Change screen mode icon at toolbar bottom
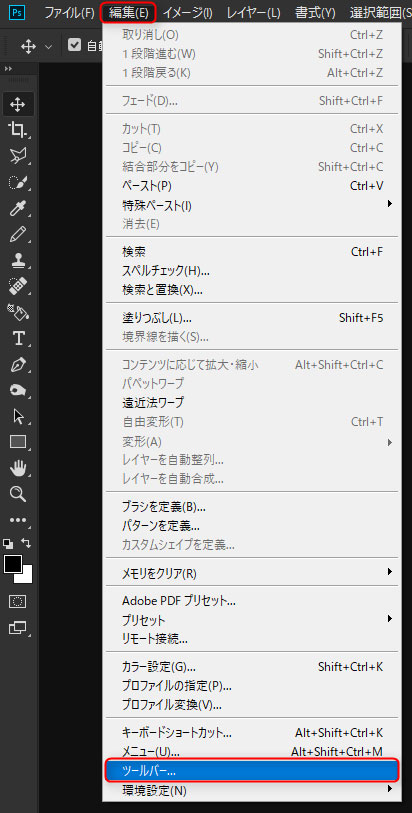 [x=18, y=628]
